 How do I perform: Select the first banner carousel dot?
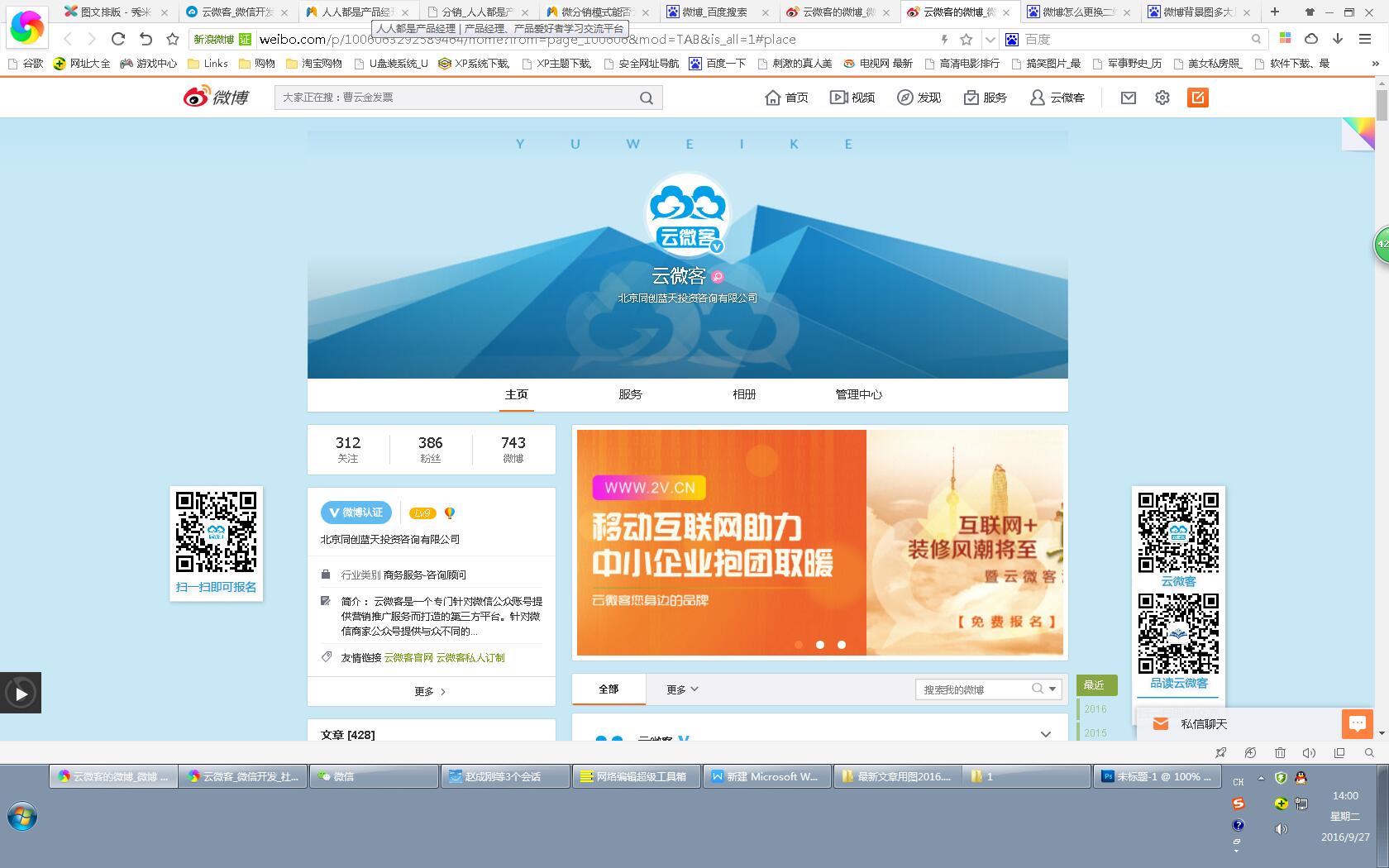[799, 645]
